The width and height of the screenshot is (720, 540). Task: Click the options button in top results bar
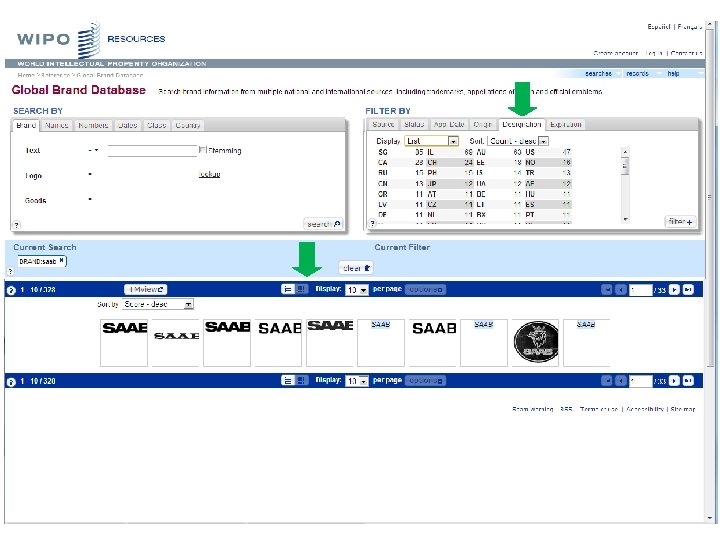tap(425, 290)
